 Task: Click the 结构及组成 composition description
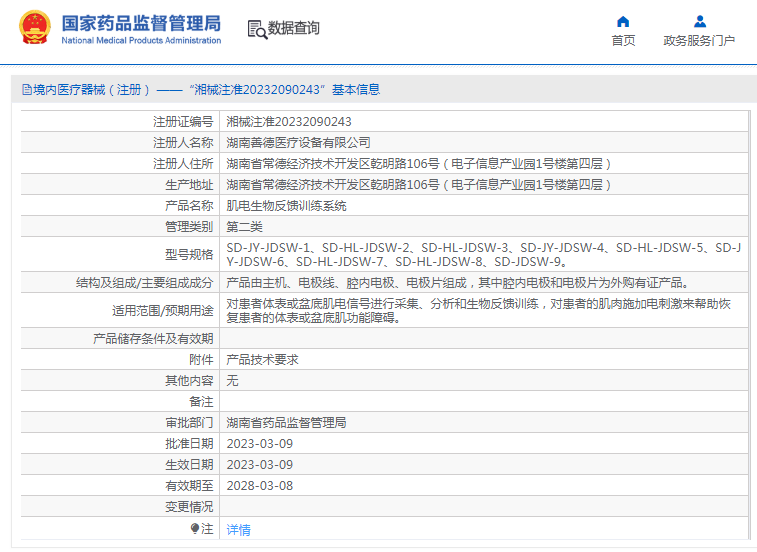[x=457, y=283]
